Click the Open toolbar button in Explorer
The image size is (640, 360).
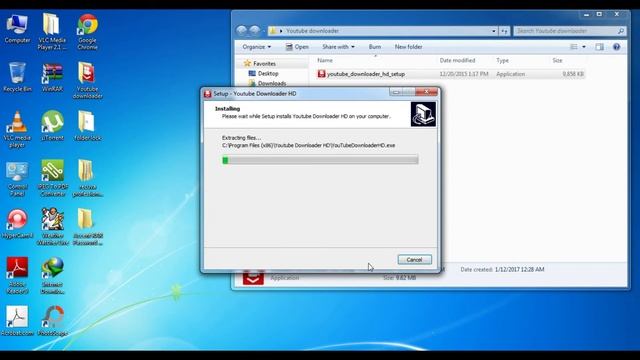pyautogui.click(x=297, y=47)
